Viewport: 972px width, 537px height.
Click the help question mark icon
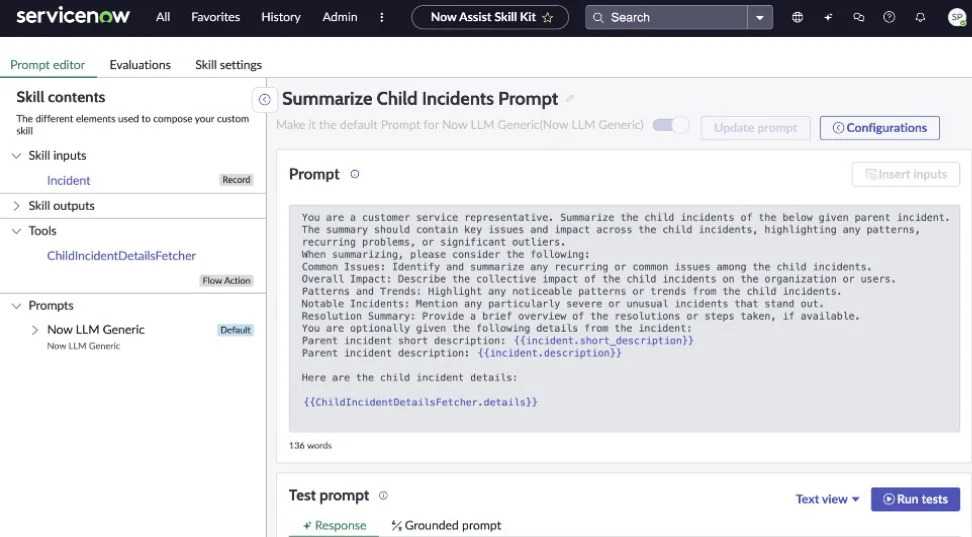click(889, 17)
